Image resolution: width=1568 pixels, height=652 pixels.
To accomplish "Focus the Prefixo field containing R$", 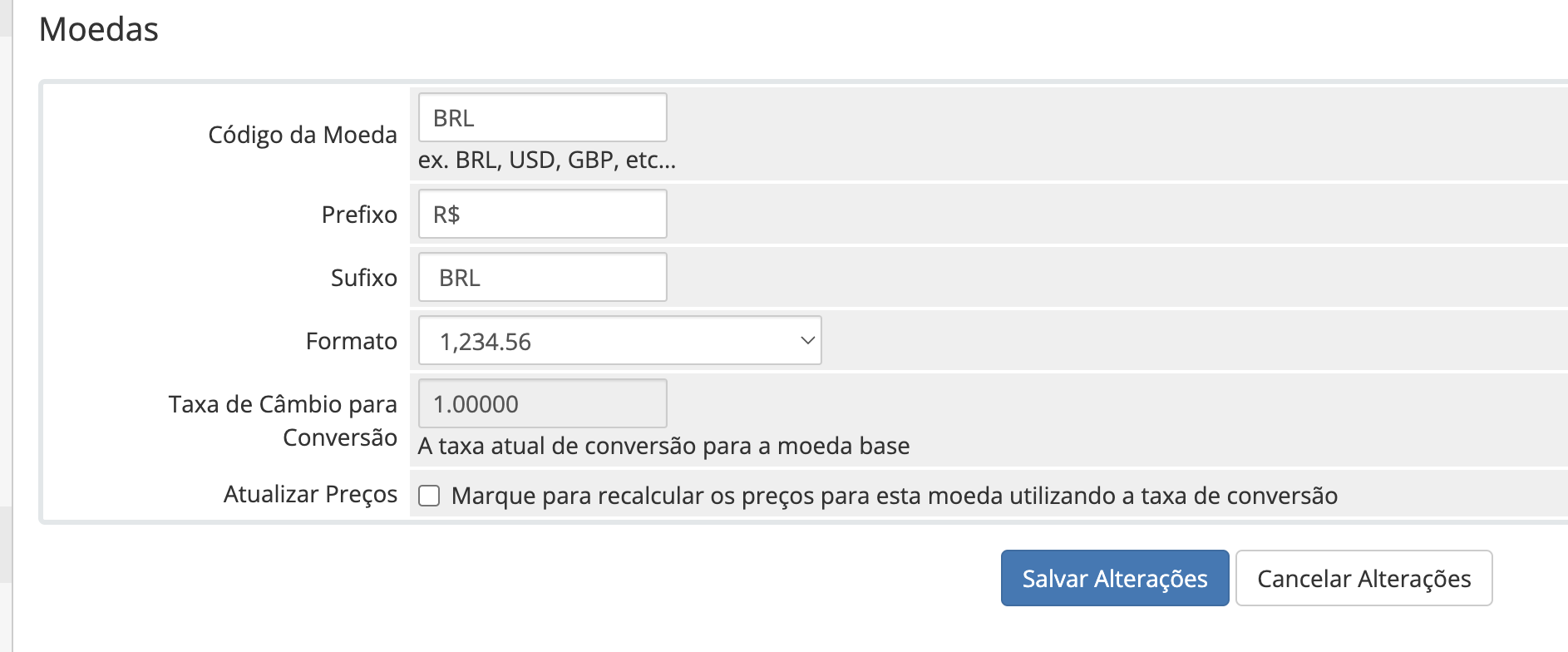I will click(x=542, y=214).
